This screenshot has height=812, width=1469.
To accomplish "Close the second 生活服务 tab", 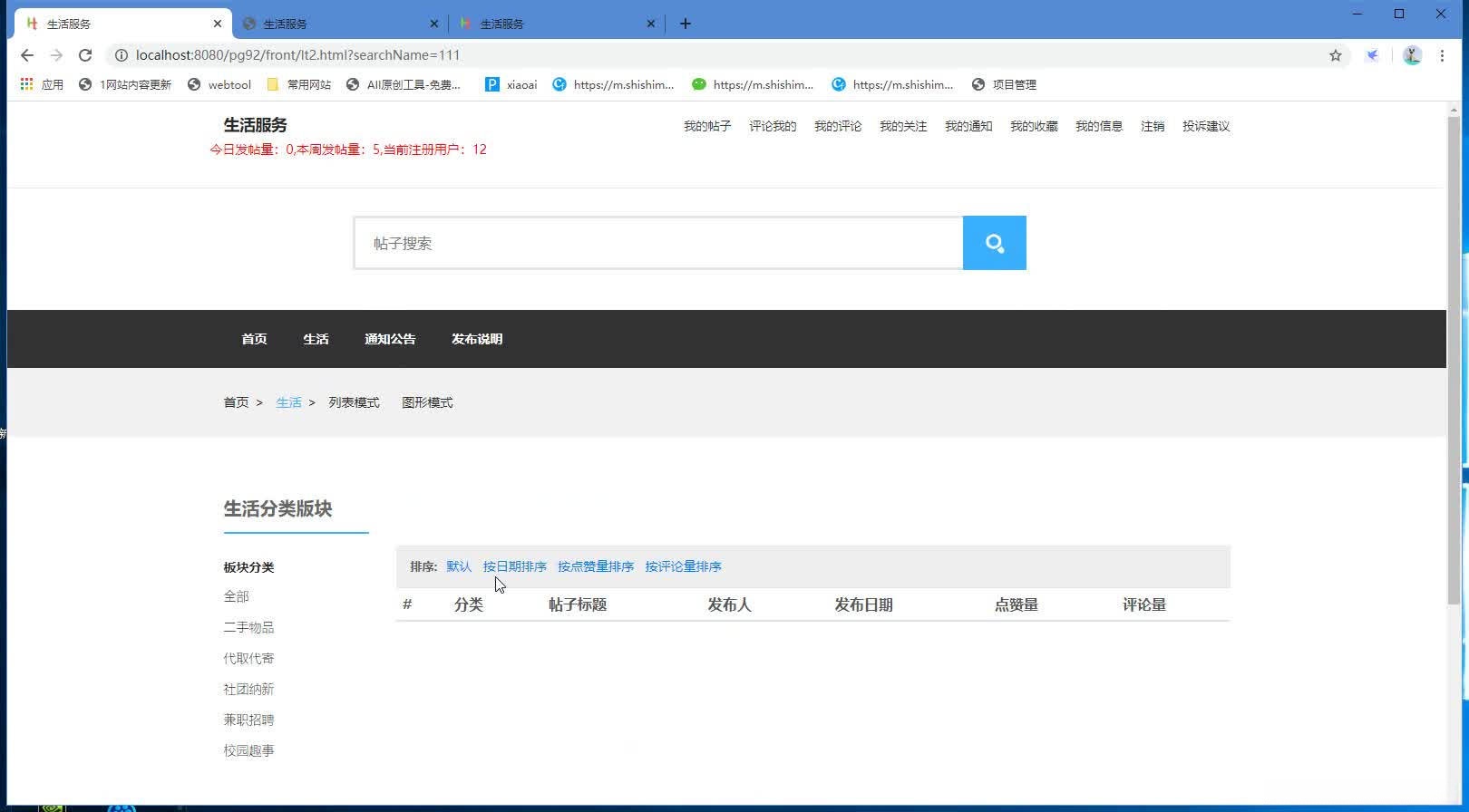I will [434, 24].
